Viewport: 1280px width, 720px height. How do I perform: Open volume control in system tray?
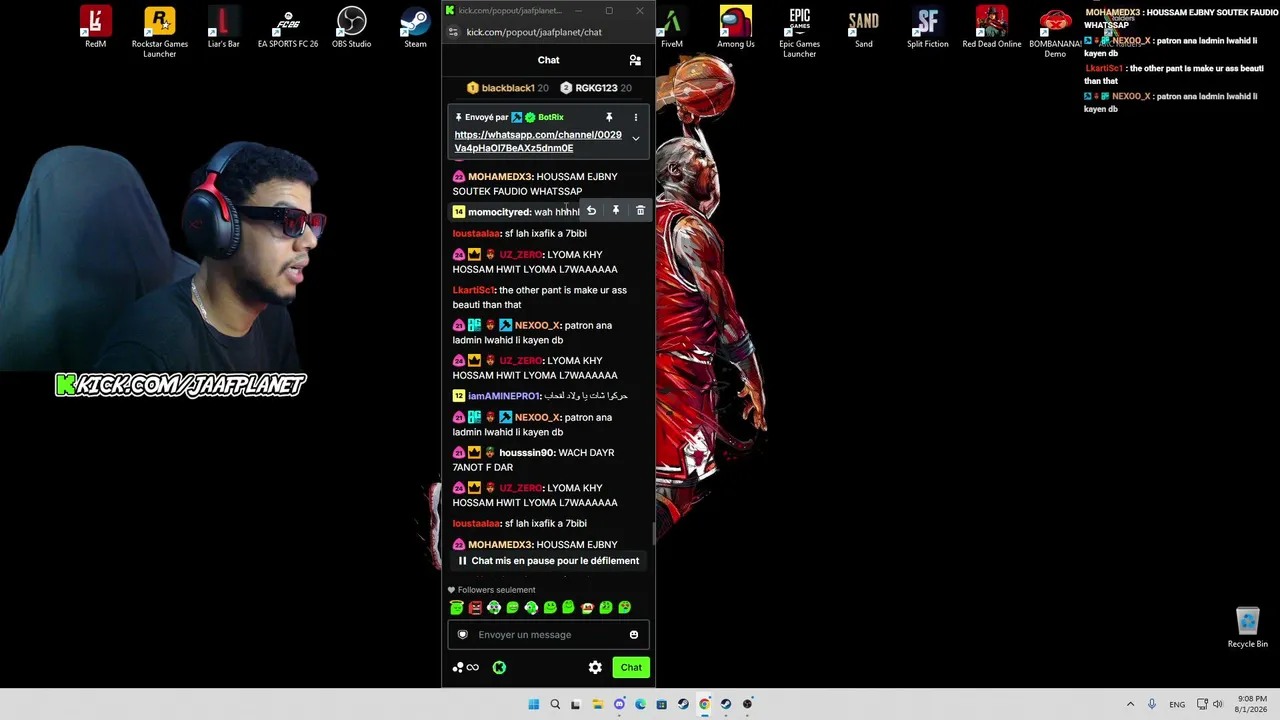[1217, 704]
